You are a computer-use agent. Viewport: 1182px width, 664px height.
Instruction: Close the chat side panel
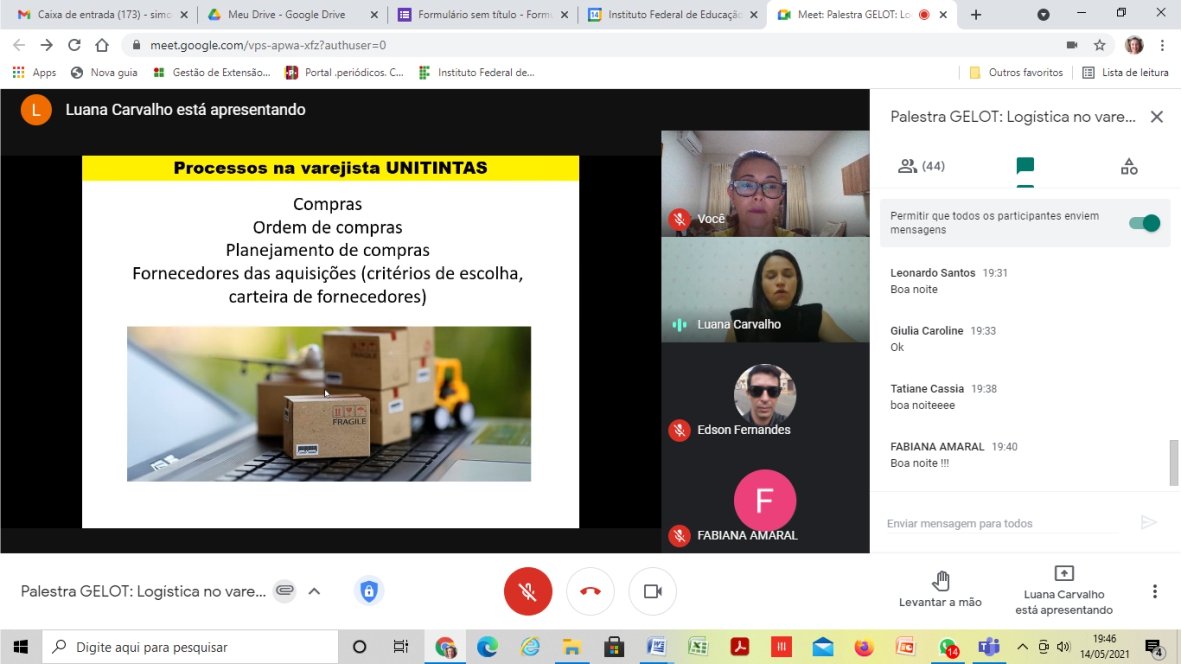click(x=1156, y=117)
